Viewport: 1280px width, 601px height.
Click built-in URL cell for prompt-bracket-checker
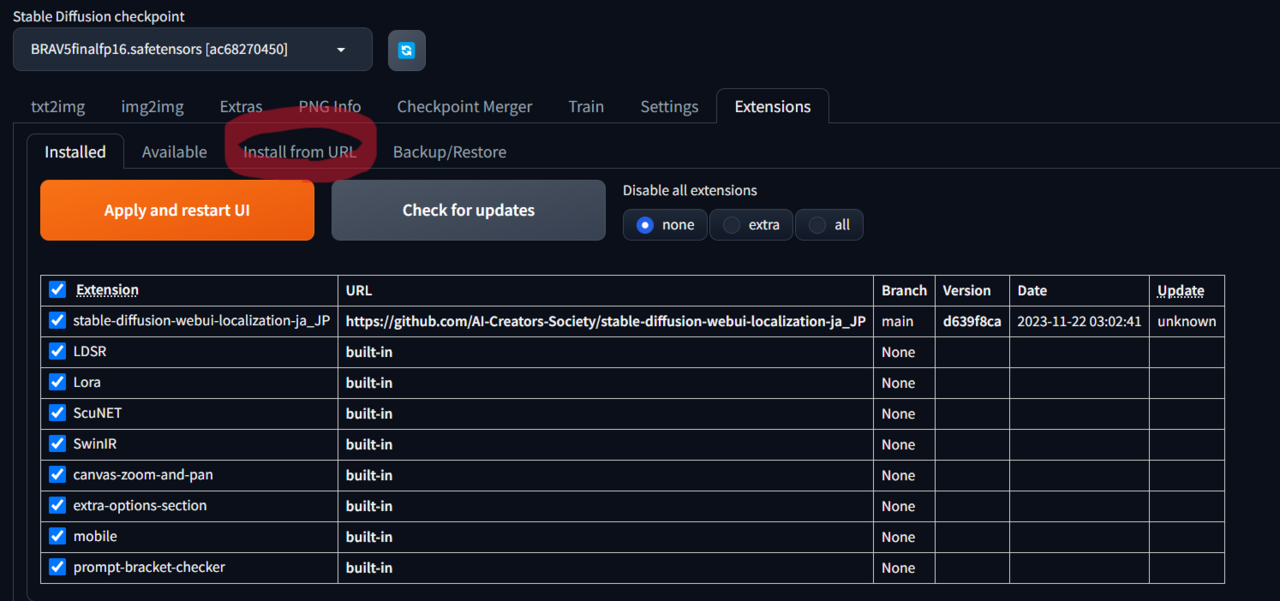(605, 568)
